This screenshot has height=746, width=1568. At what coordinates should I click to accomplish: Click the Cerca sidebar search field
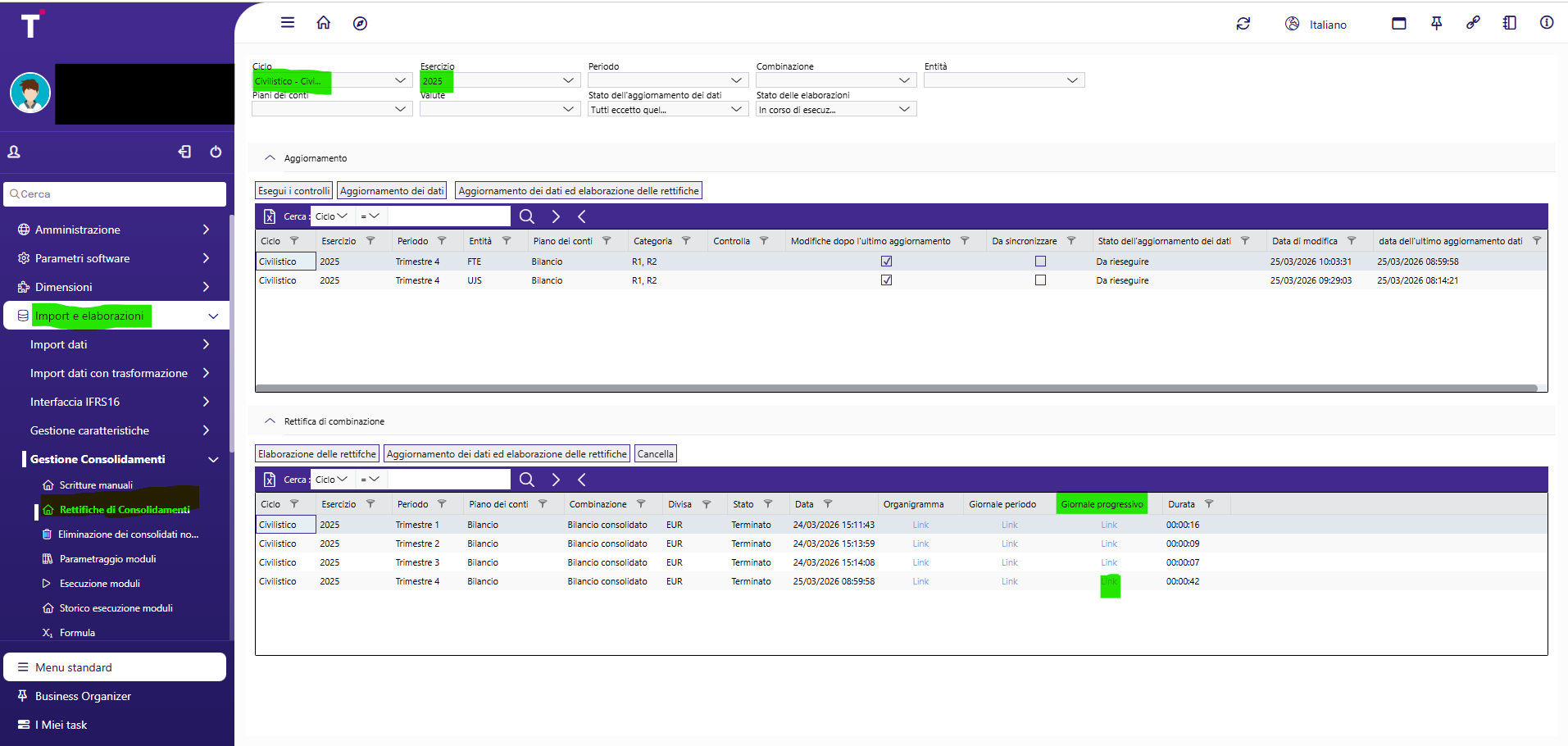(x=115, y=194)
